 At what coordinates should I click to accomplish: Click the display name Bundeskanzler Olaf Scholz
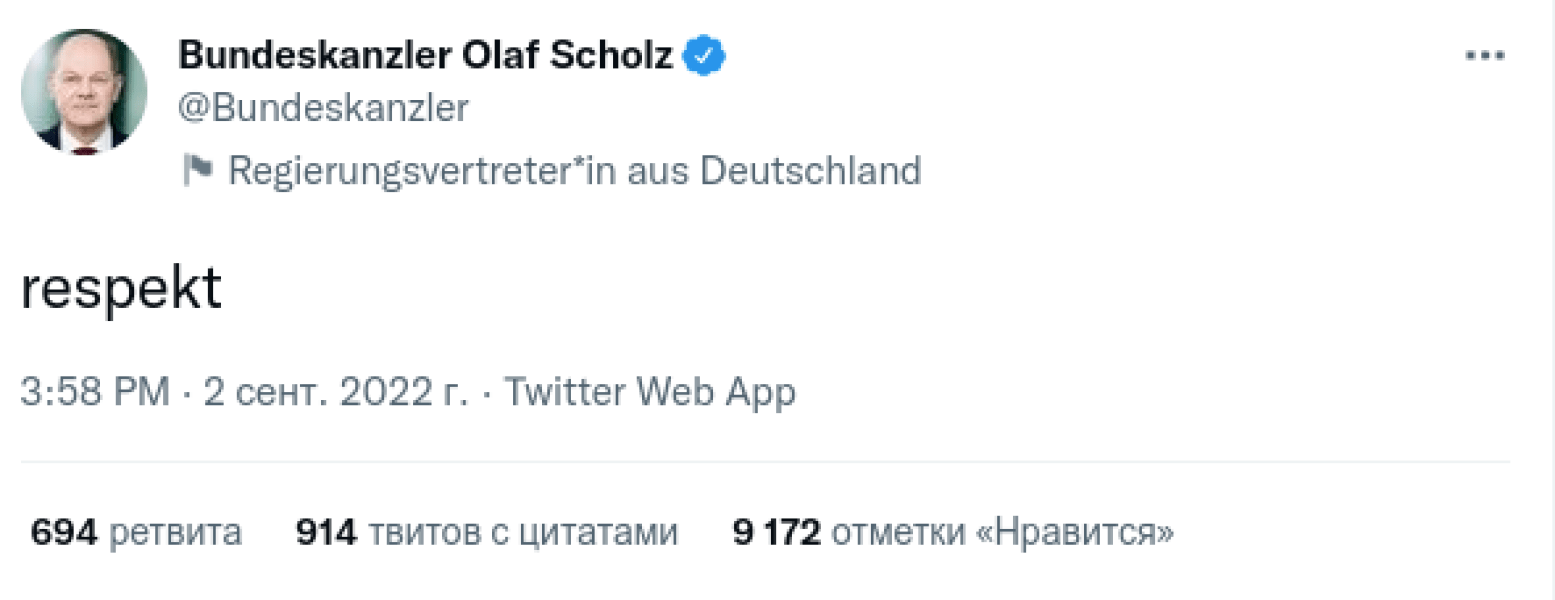pos(425,55)
